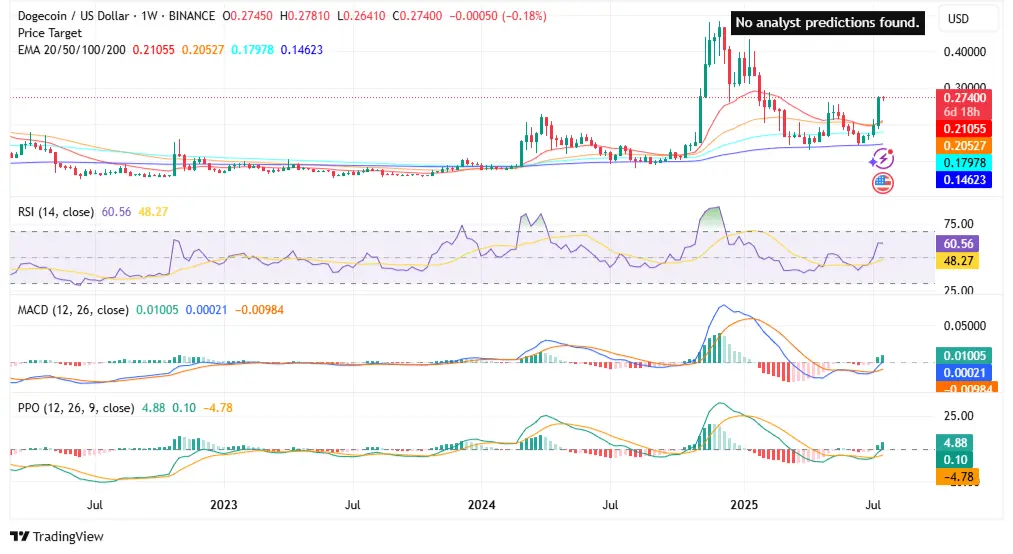Click the current price label 0.27400

pyautogui.click(x=964, y=97)
